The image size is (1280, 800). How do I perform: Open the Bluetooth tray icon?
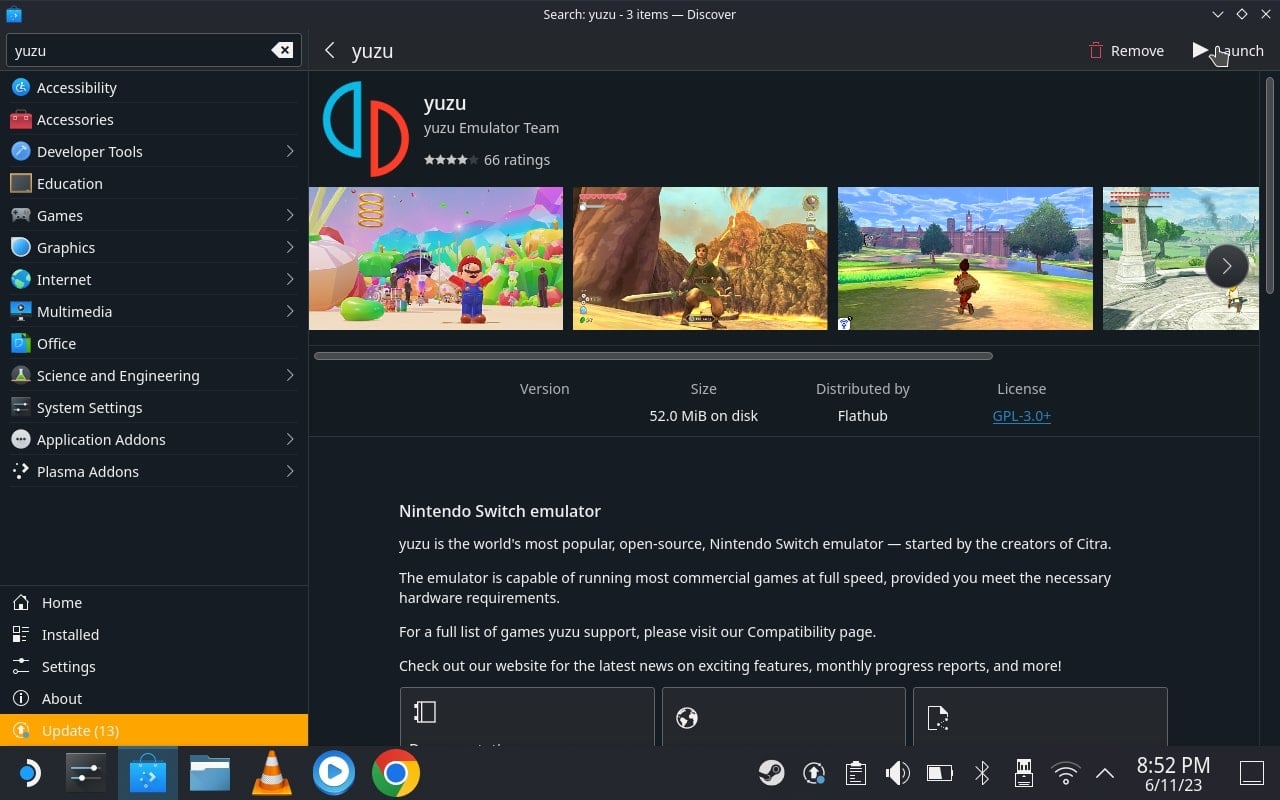[x=982, y=773]
